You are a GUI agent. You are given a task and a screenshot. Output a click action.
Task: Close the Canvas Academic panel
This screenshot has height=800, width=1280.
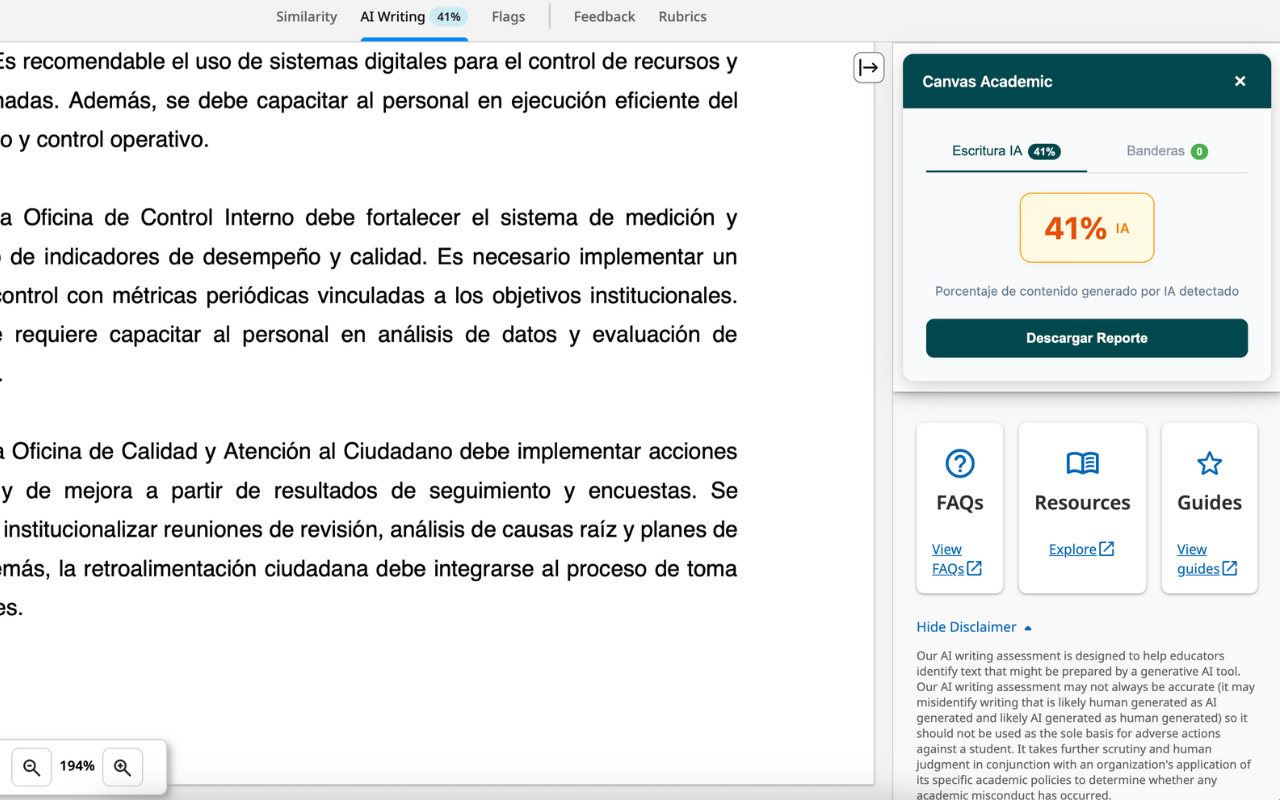(x=1240, y=81)
